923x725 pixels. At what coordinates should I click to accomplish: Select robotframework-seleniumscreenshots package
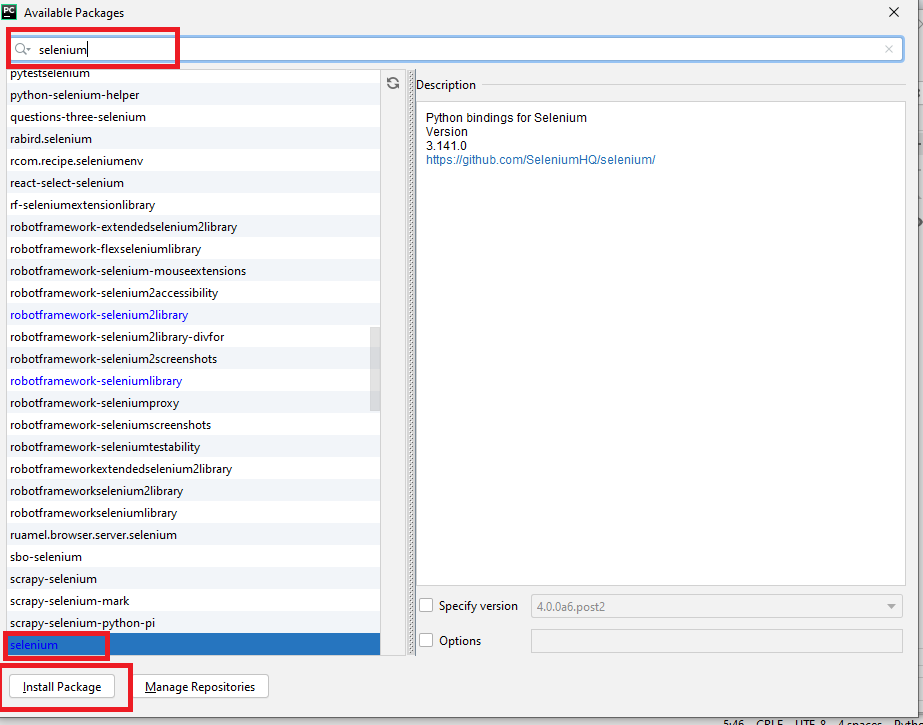click(194, 425)
